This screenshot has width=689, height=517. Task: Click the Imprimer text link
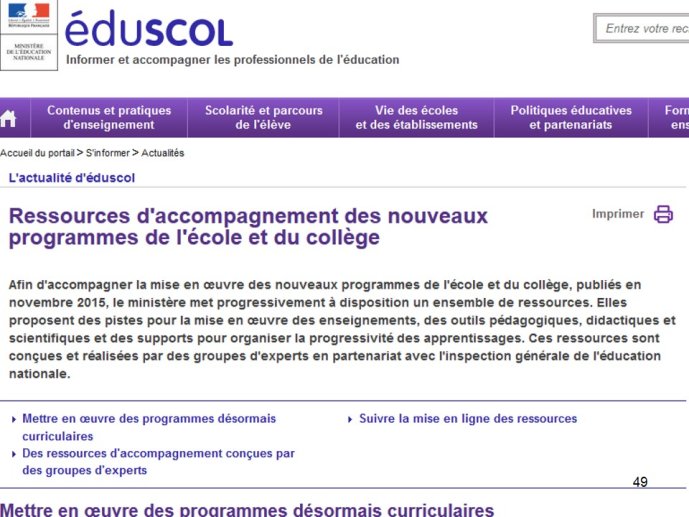pos(618,214)
